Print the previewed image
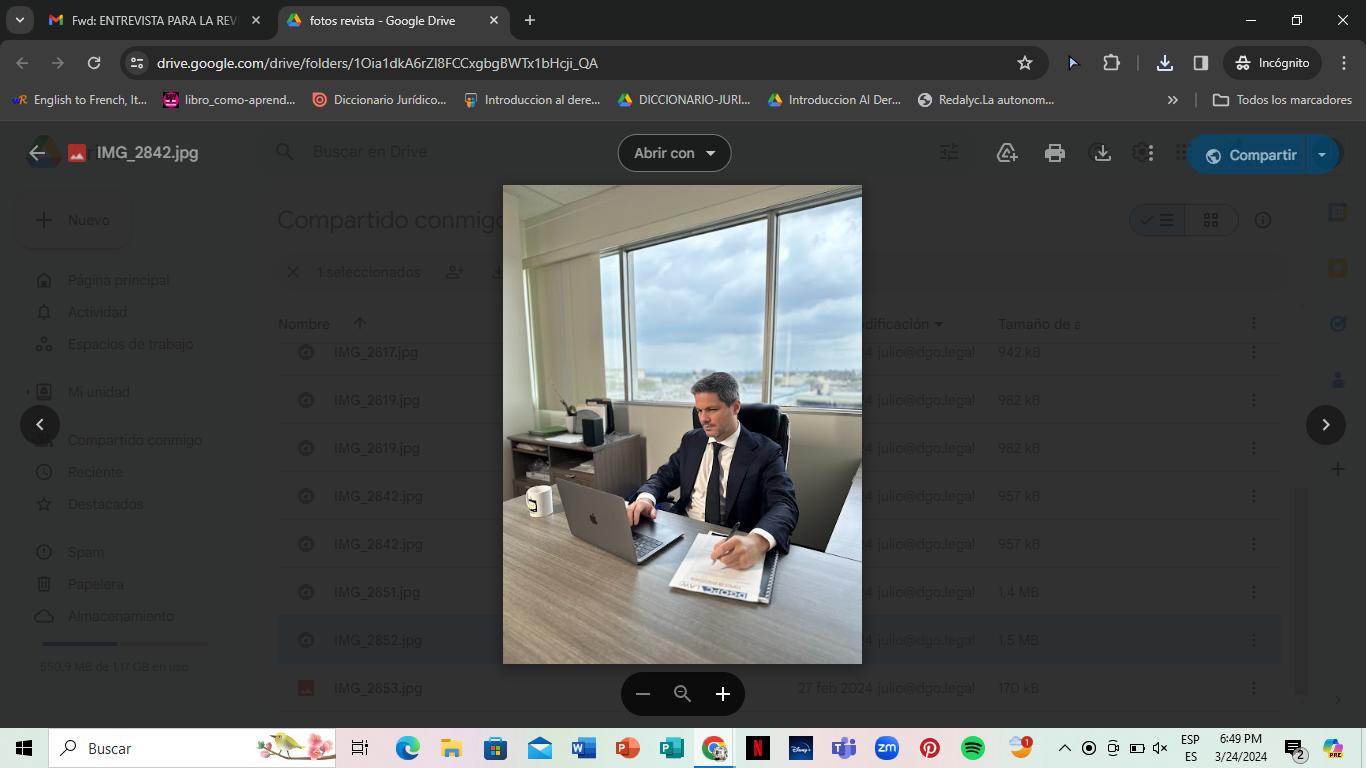Viewport: 1366px width, 768px height. point(1055,153)
